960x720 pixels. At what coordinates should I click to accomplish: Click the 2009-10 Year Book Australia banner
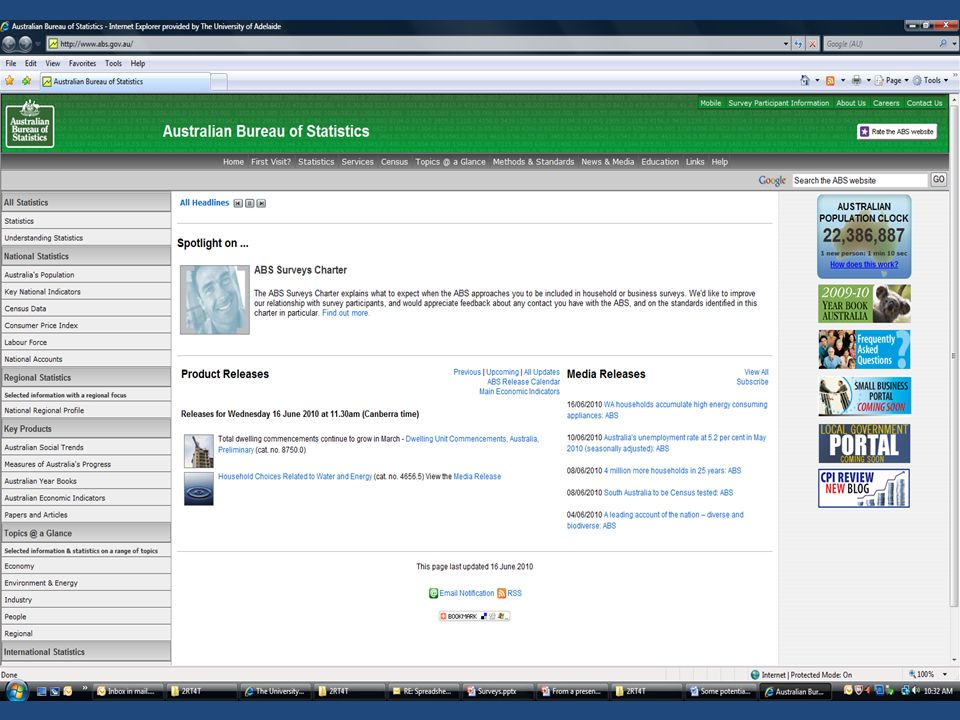point(864,303)
